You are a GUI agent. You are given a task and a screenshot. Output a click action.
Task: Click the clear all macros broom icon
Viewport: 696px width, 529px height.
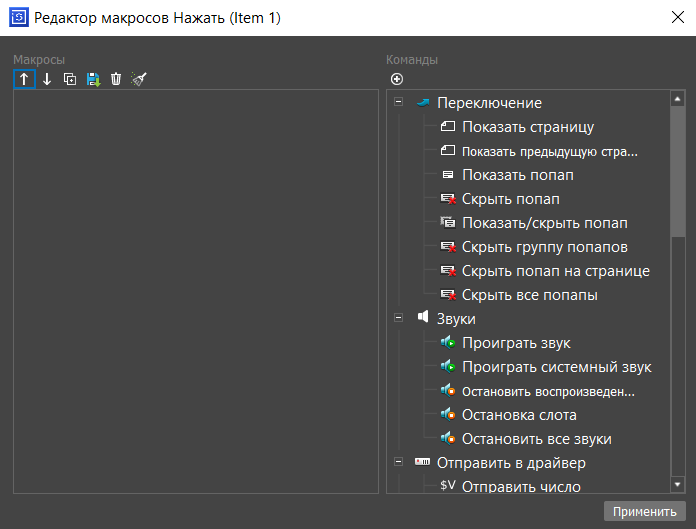(139, 79)
